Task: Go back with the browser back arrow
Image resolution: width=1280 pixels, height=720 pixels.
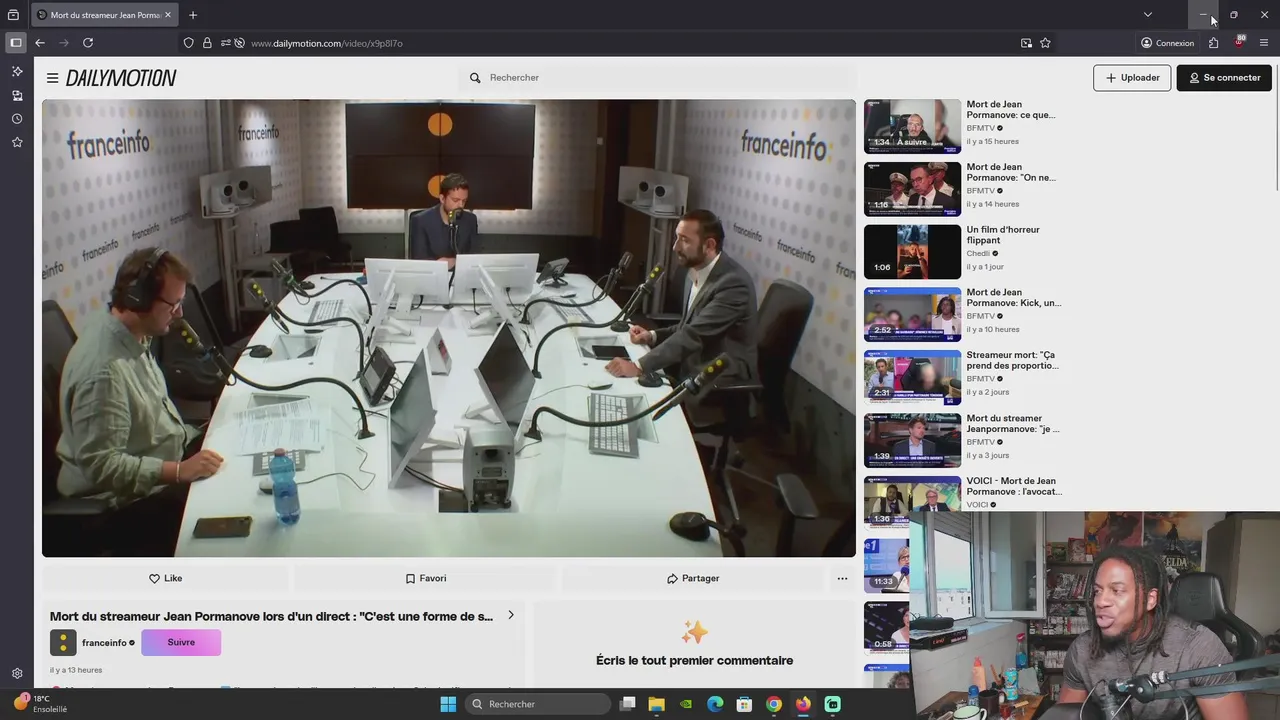Action: point(40,43)
